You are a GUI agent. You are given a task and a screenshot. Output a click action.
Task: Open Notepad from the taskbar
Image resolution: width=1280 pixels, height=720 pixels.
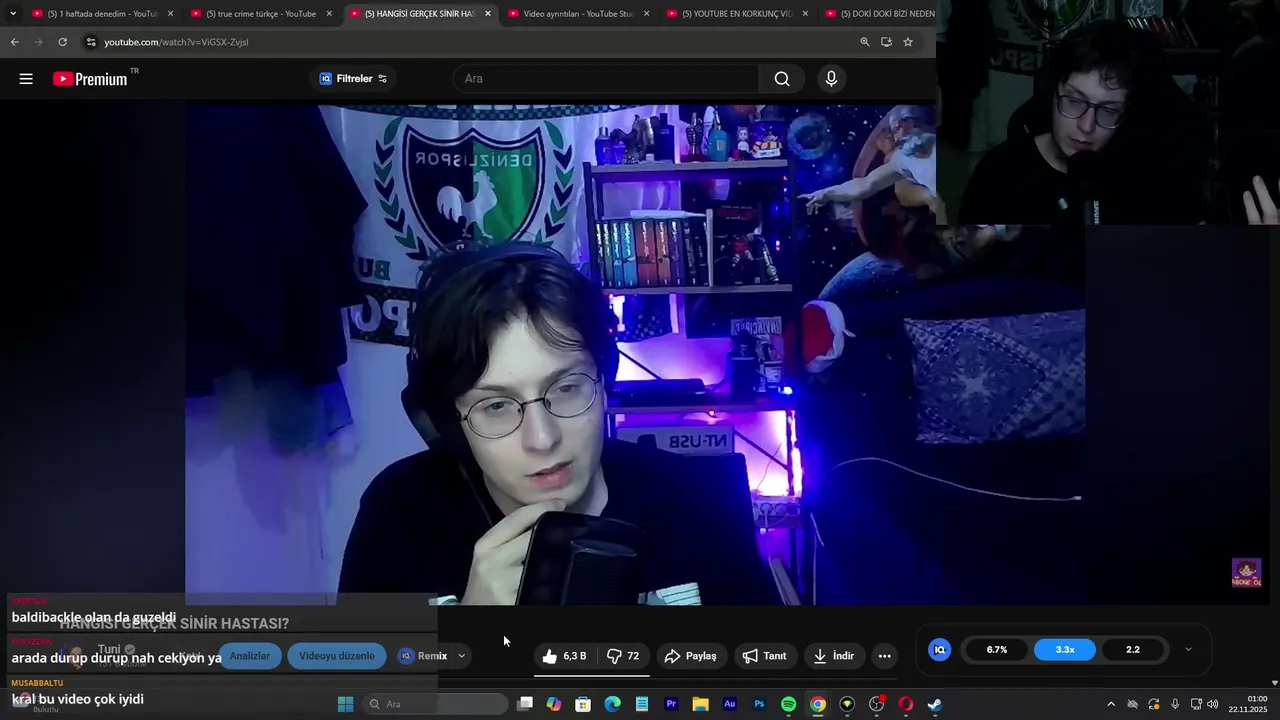coord(642,704)
